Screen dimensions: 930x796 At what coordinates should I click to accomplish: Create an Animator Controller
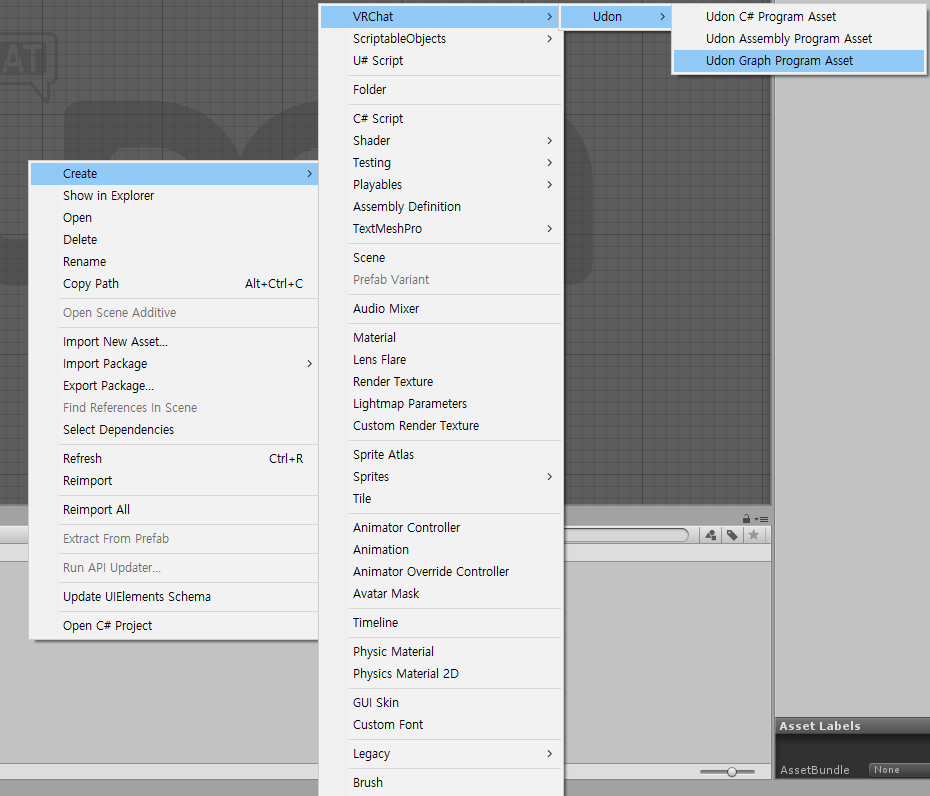pos(439,527)
